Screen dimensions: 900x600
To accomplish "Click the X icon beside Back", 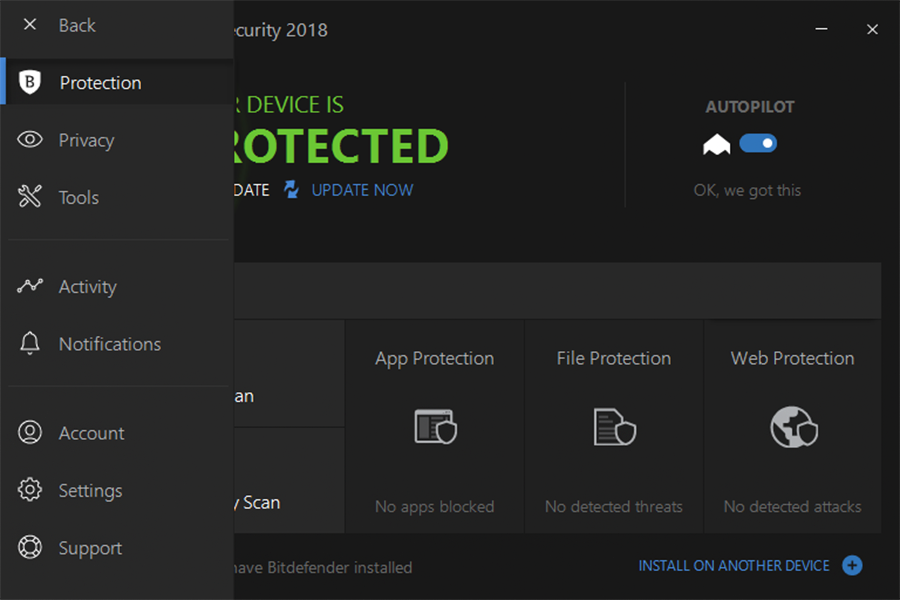I will tap(30, 24).
